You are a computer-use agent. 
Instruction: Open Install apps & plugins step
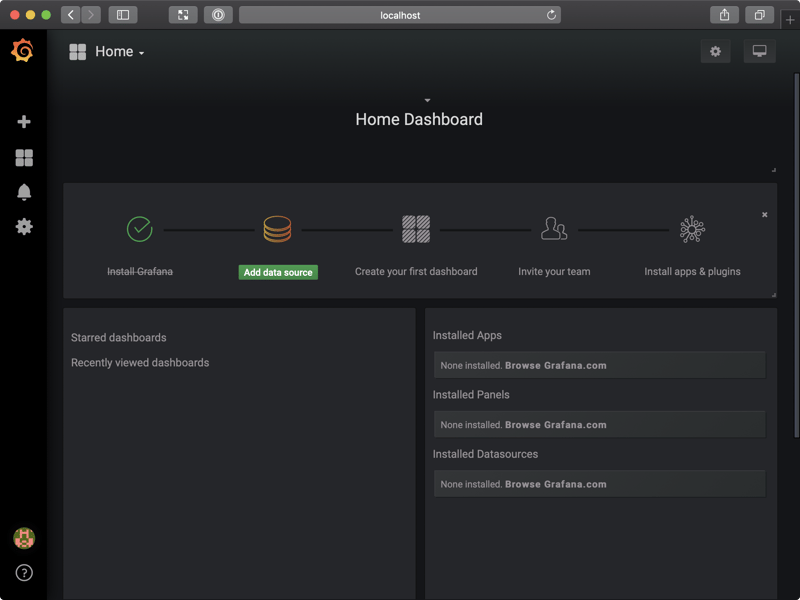click(692, 271)
